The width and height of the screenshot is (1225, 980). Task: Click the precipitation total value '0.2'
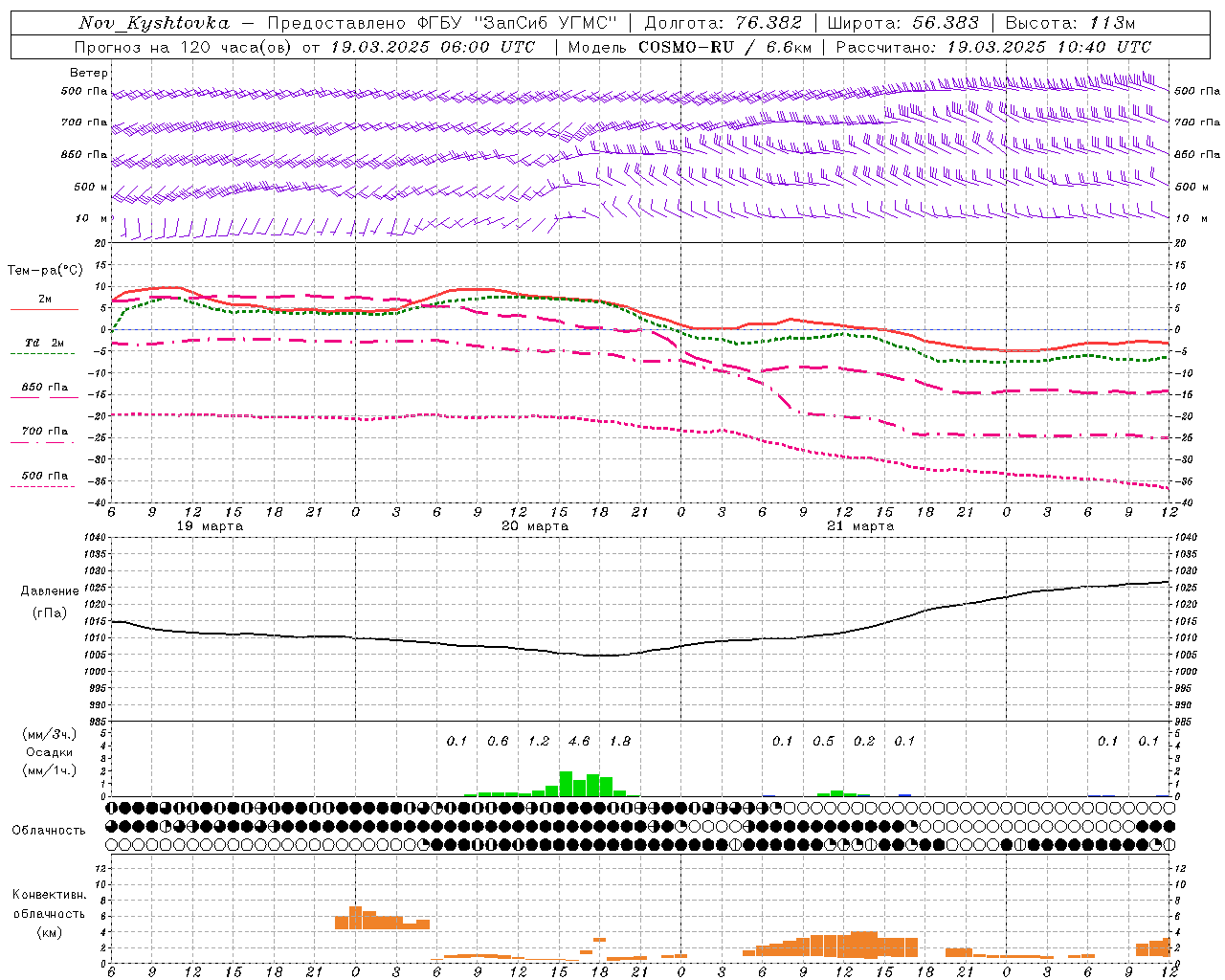[864, 741]
